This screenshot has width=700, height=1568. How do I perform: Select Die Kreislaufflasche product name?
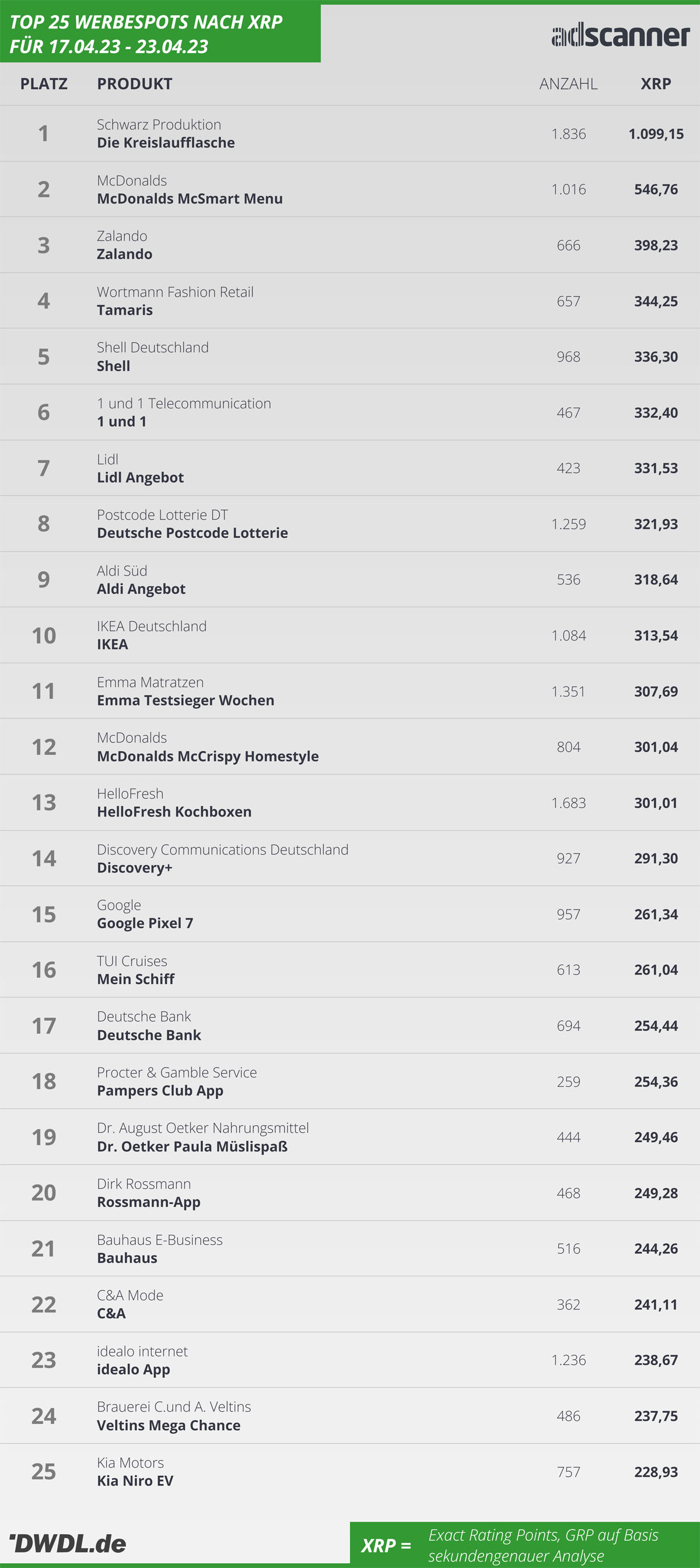[166, 142]
